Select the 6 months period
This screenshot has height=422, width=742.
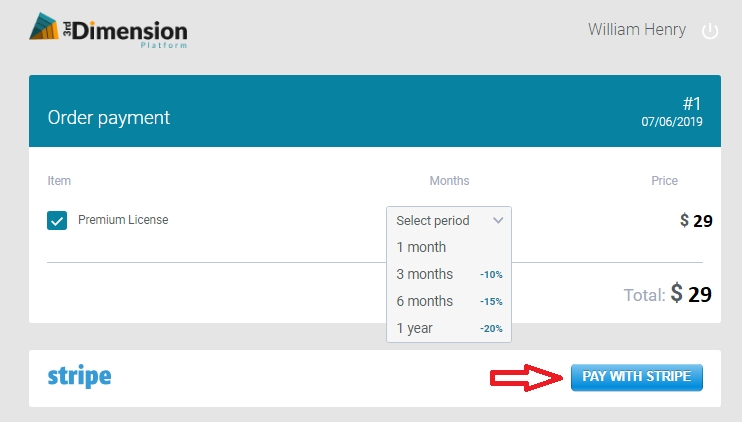[x=424, y=301]
